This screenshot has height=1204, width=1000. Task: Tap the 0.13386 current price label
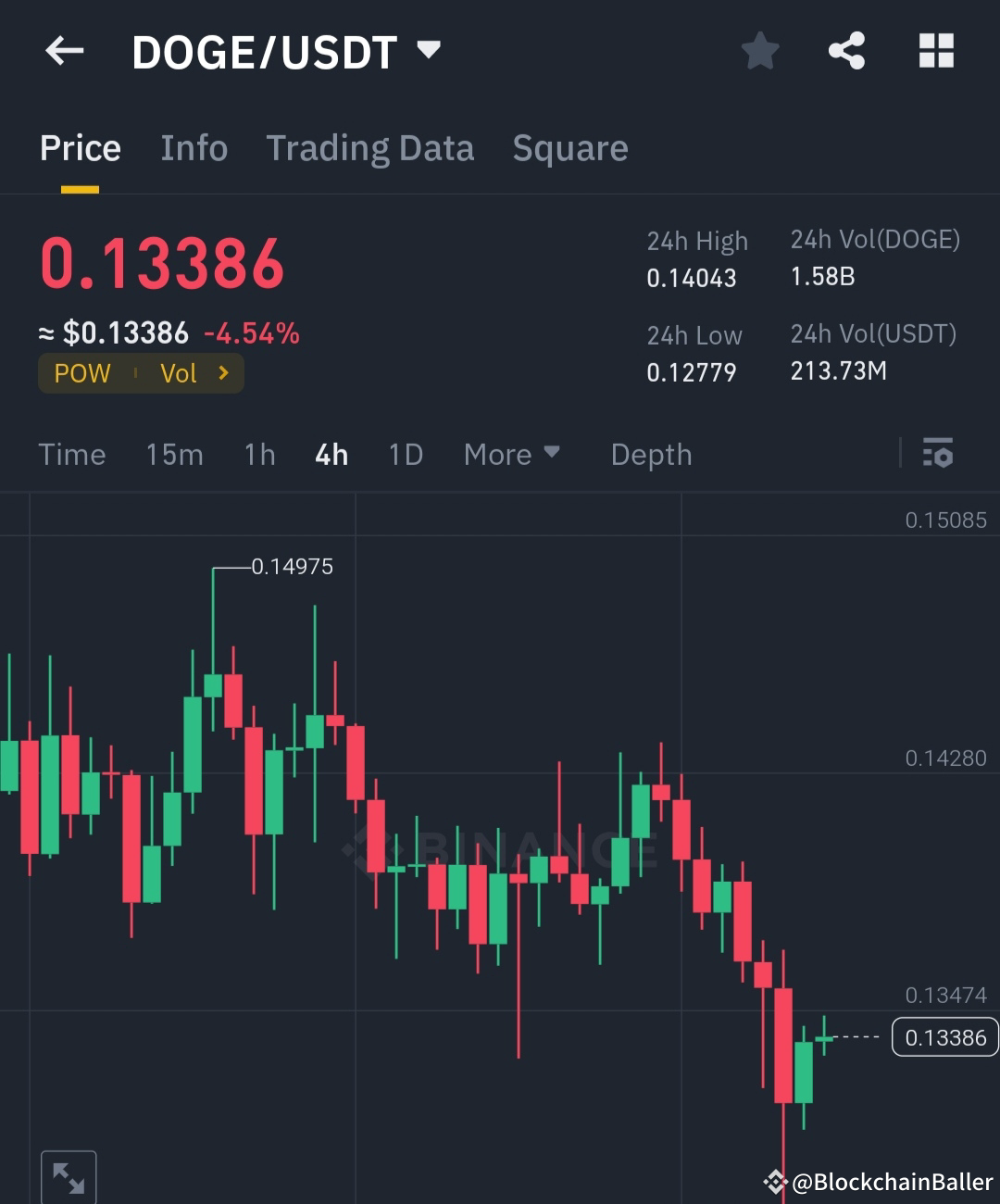945,1037
